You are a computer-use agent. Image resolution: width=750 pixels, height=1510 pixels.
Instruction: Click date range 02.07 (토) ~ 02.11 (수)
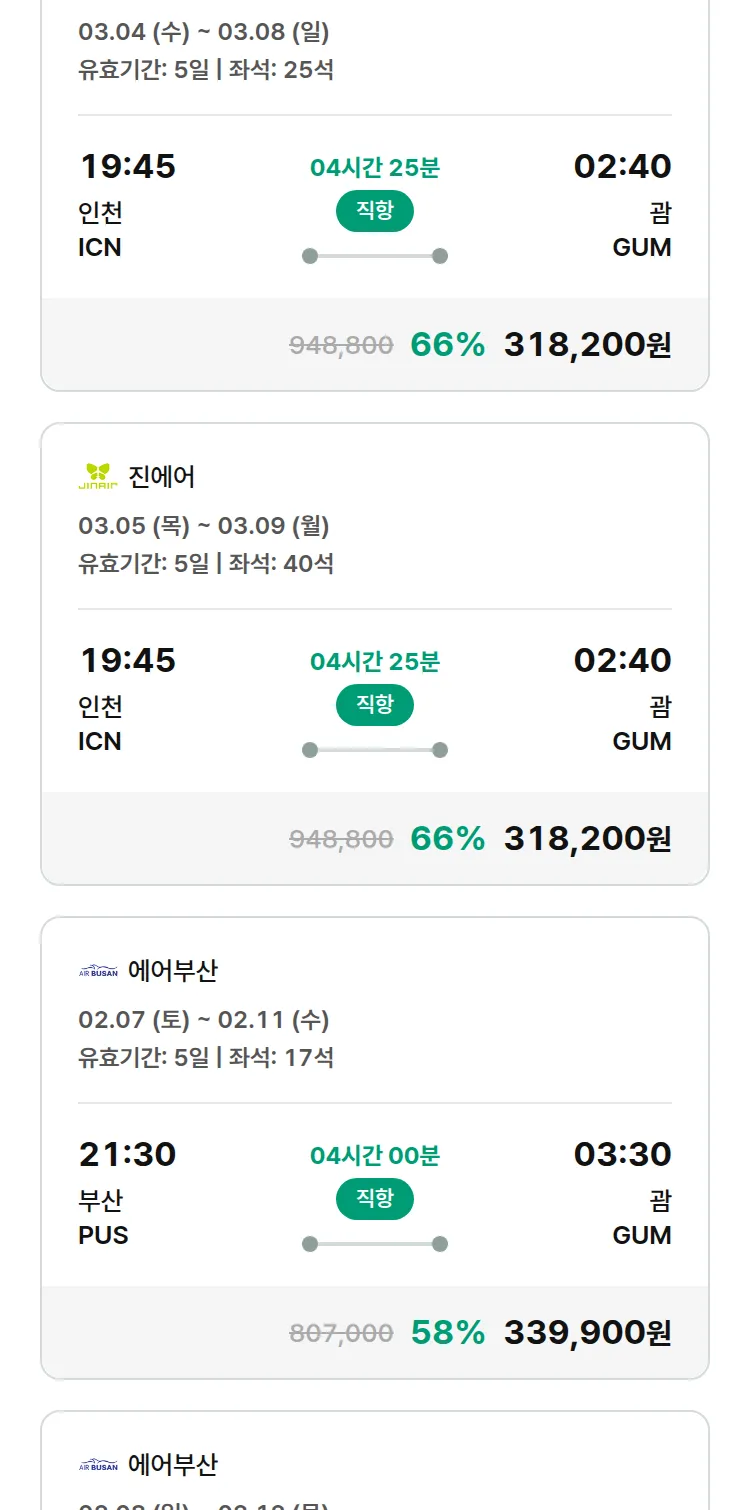pyautogui.click(x=204, y=1020)
